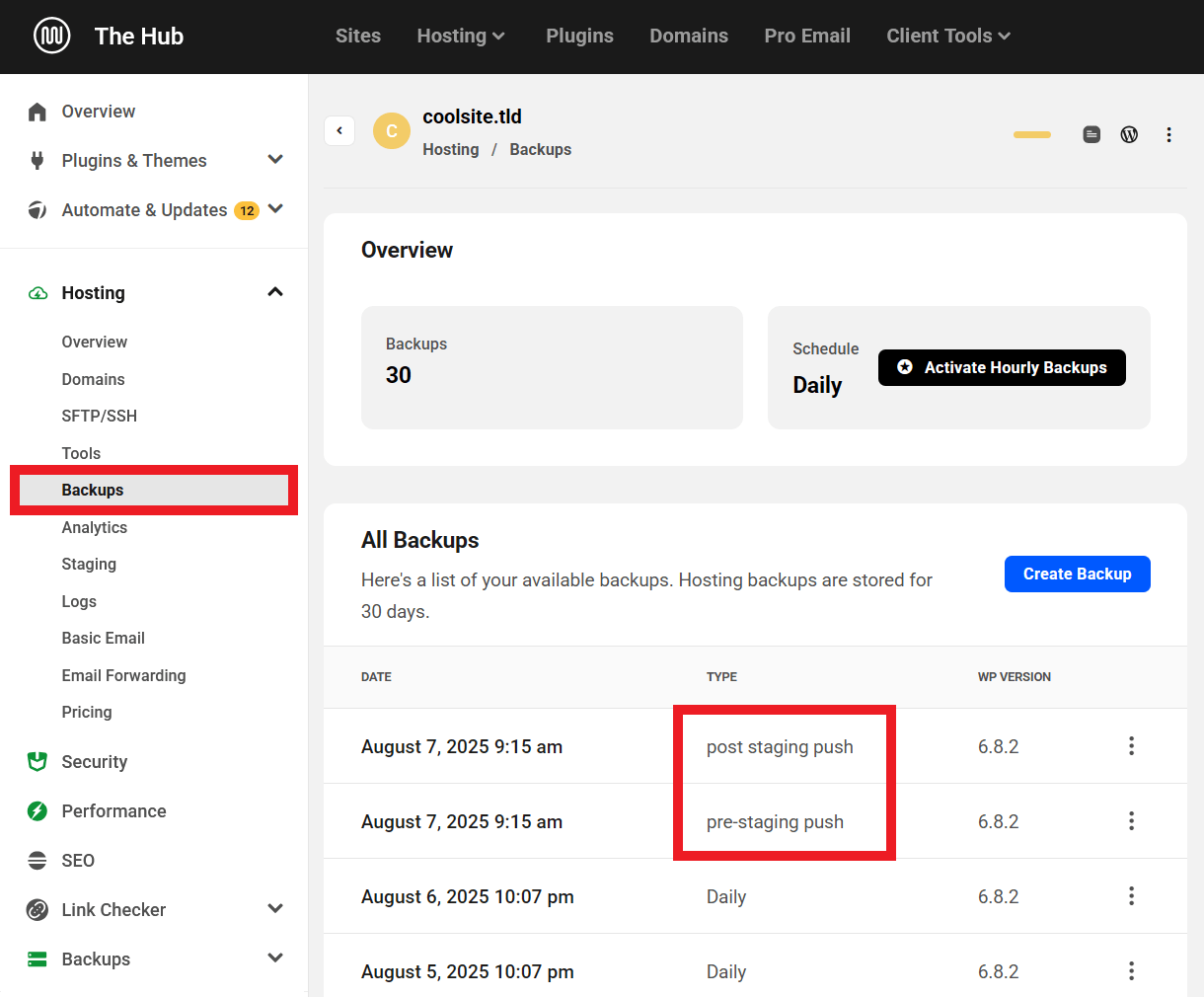Viewport: 1204px width, 997px height.
Task: Click the coolsite.tld site avatar
Action: tap(392, 130)
